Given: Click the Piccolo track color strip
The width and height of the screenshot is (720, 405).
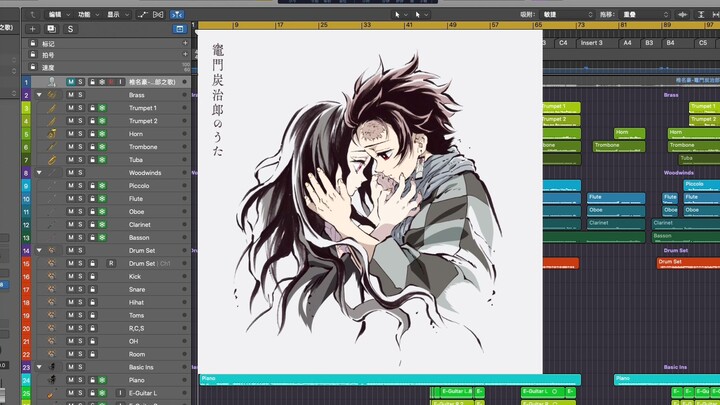Looking at the screenshot, I should pos(26,186).
